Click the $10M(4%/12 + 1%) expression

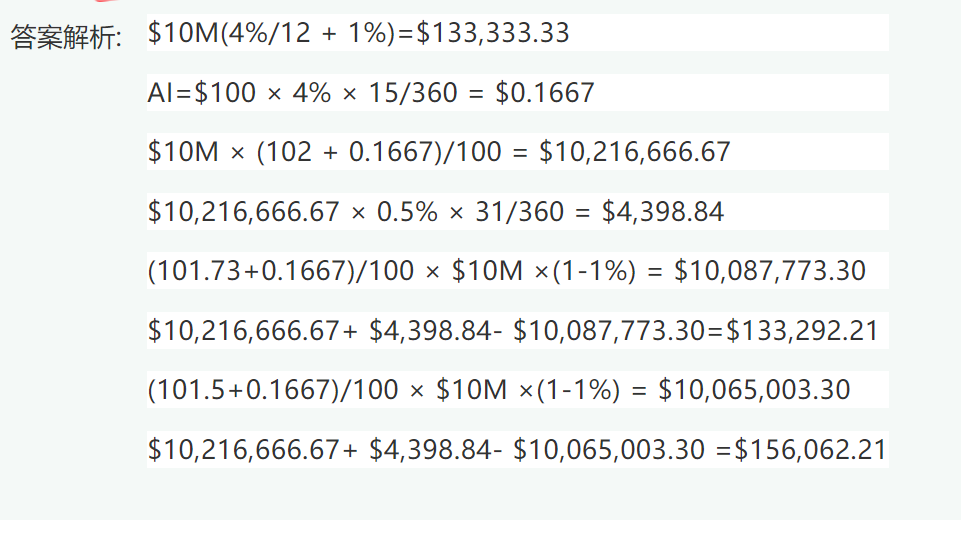coord(271,33)
